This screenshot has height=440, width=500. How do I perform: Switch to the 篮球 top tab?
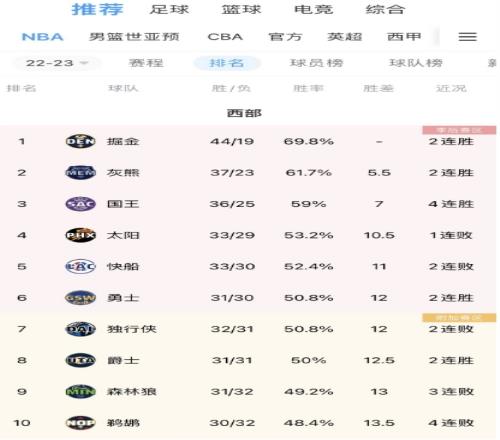pyautogui.click(x=241, y=9)
